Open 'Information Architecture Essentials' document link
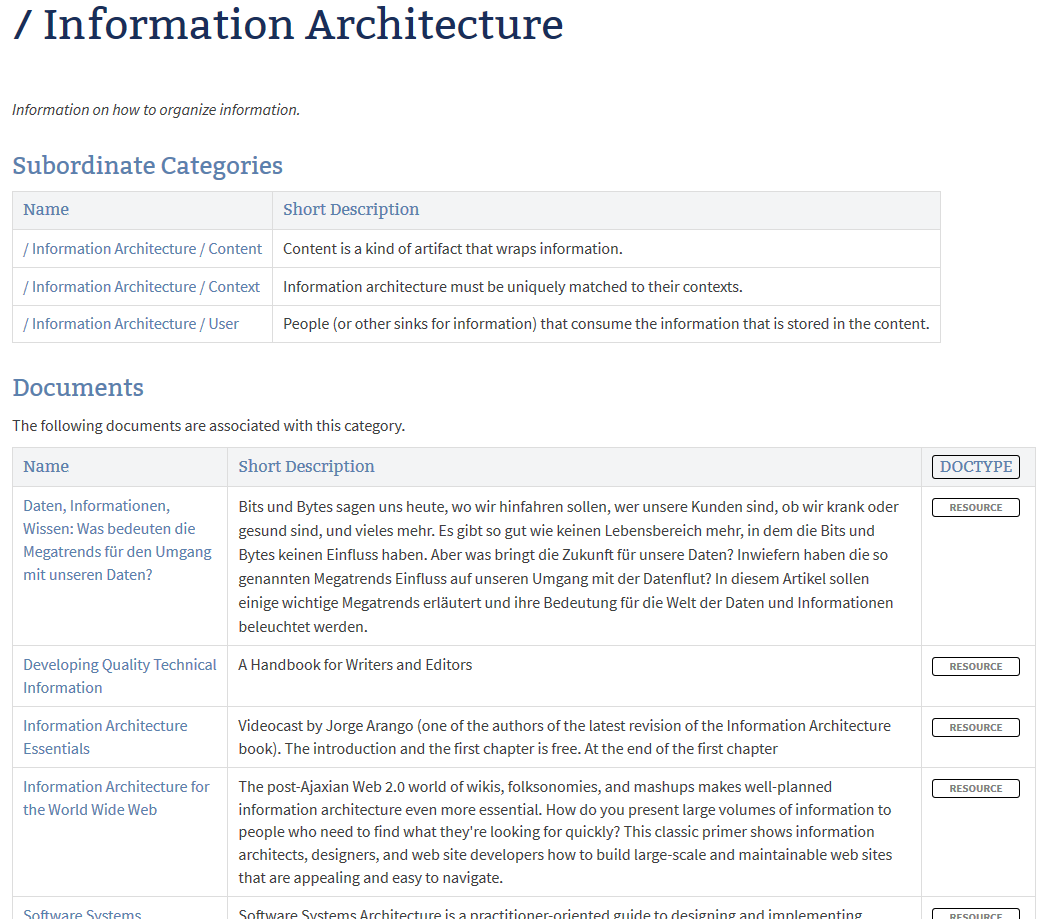Image resolution: width=1048 pixels, height=919 pixels. pyautogui.click(x=105, y=737)
